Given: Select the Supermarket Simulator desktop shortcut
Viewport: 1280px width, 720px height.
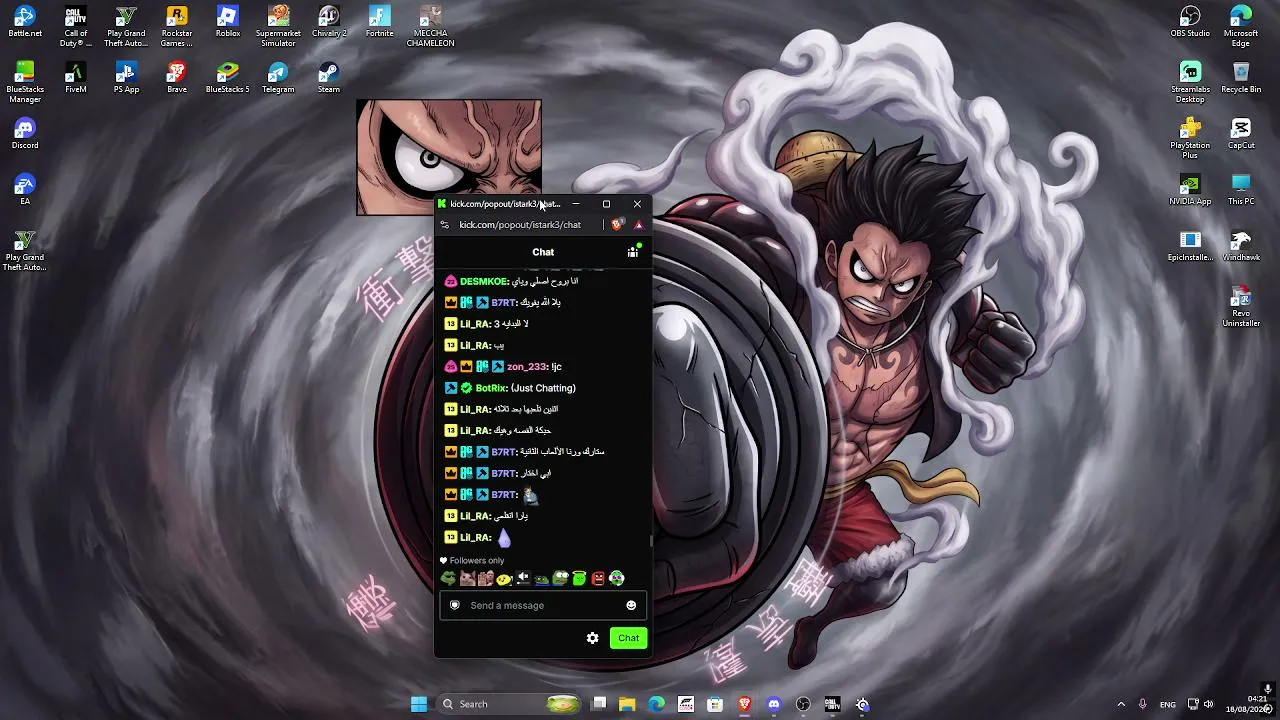Looking at the screenshot, I should click(278, 27).
